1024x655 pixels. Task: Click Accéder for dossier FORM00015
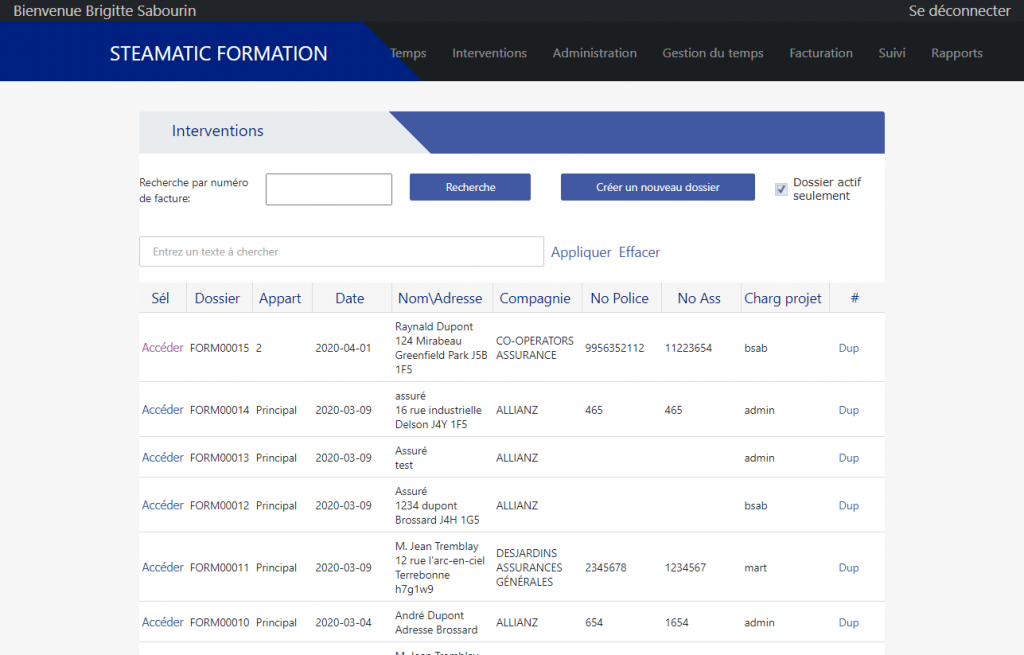163,348
